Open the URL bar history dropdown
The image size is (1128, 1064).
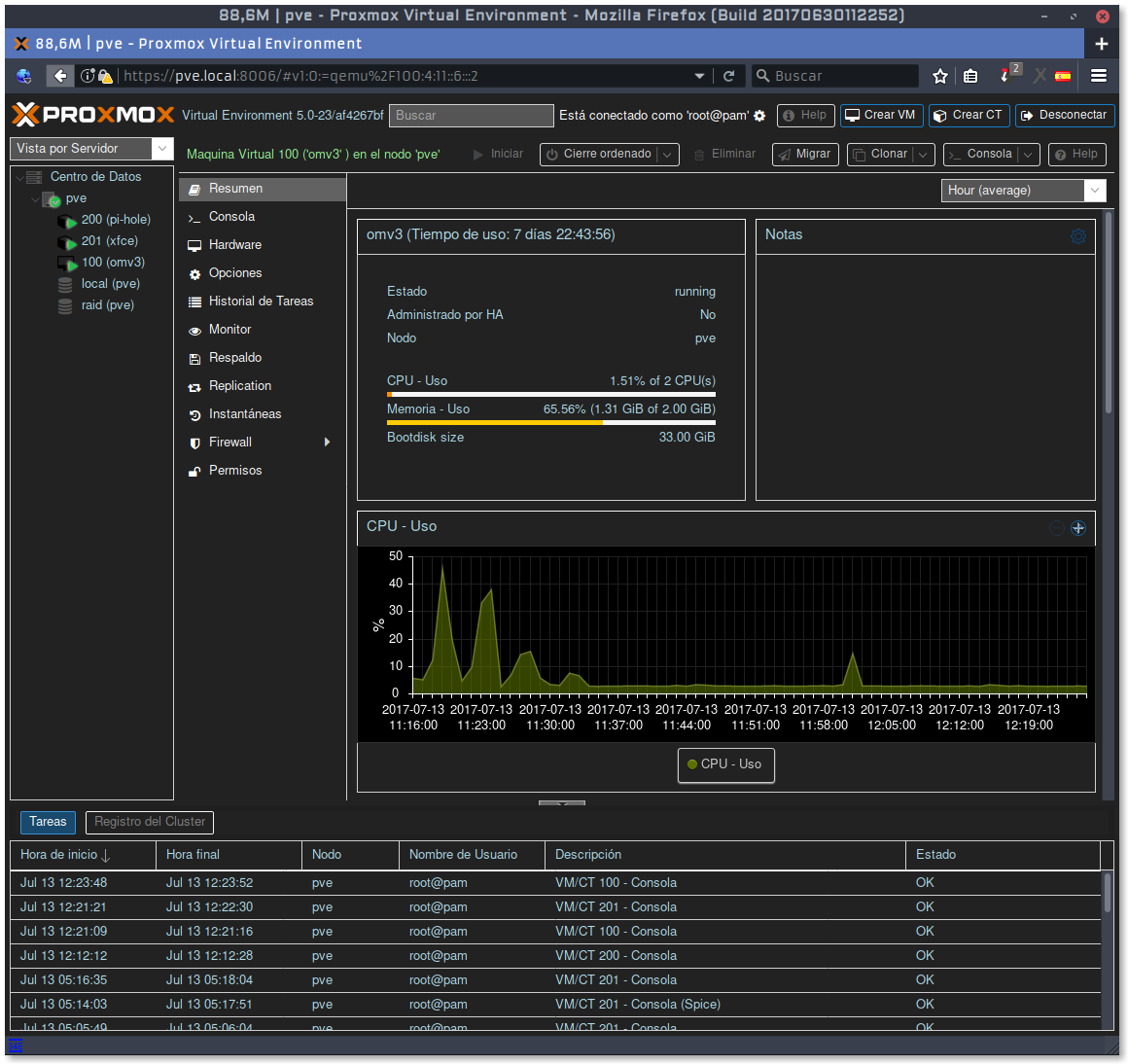tap(698, 76)
